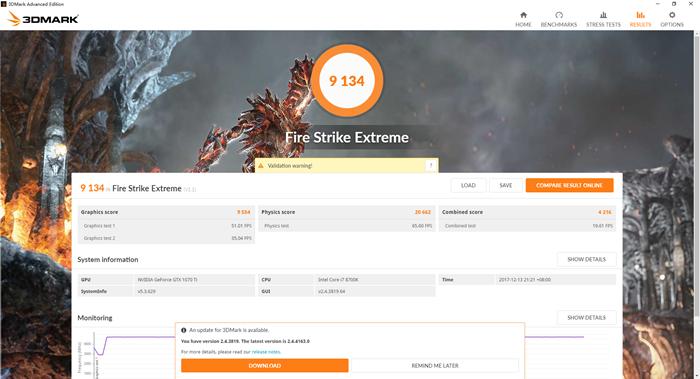Image resolution: width=700 pixels, height=379 pixels.
Task: Close the 3DMark window
Action: [x=691, y=4]
